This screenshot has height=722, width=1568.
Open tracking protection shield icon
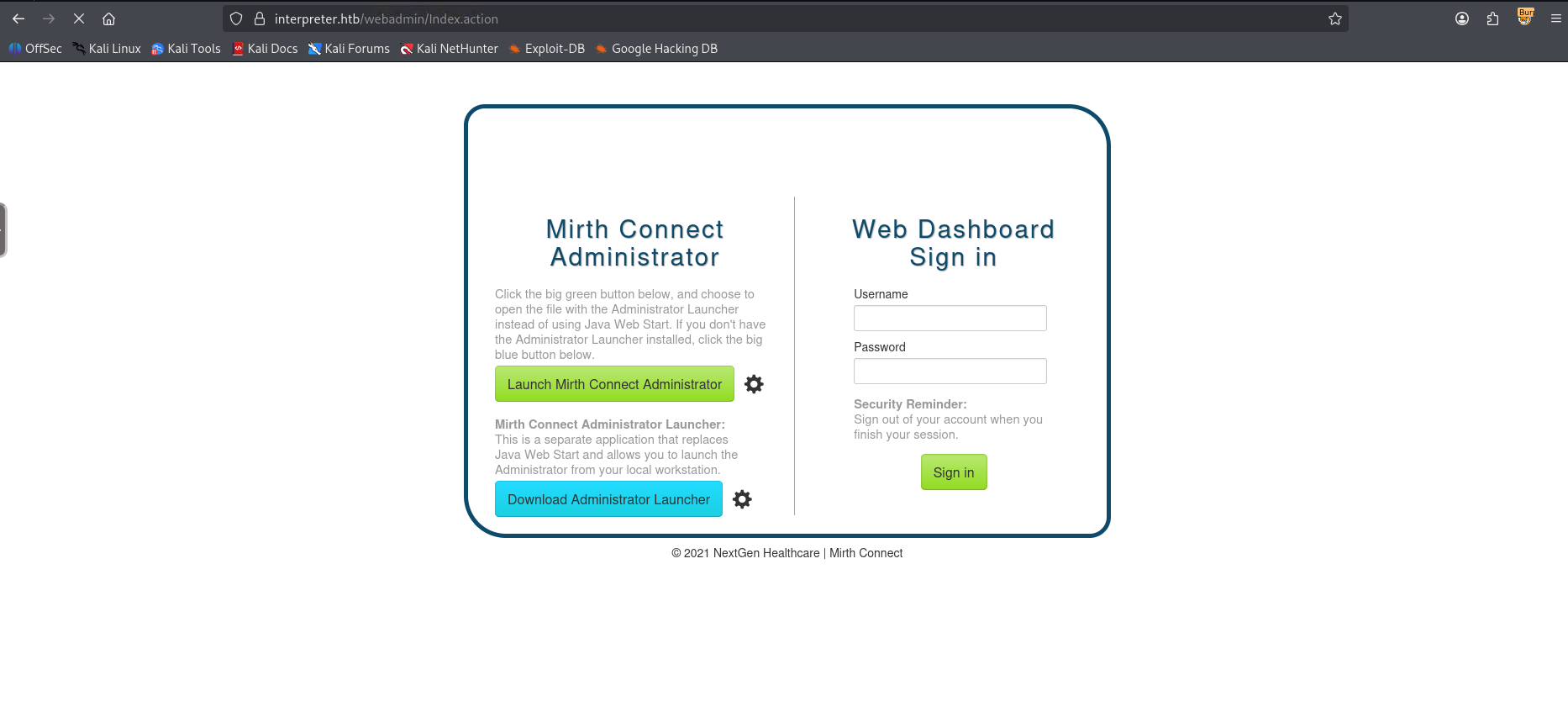pos(236,18)
